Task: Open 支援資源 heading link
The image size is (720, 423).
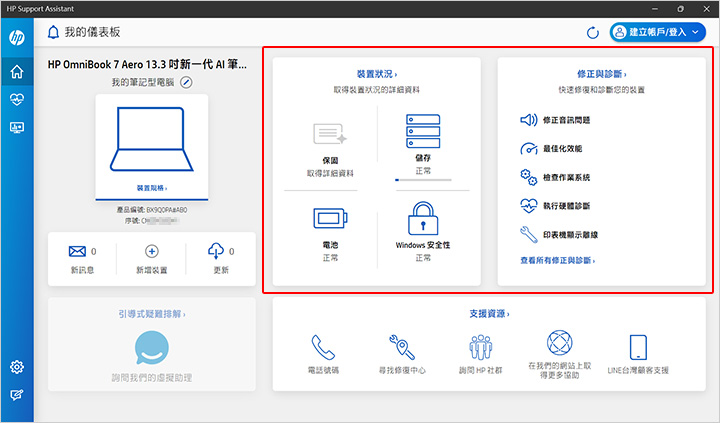Action: (489, 314)
